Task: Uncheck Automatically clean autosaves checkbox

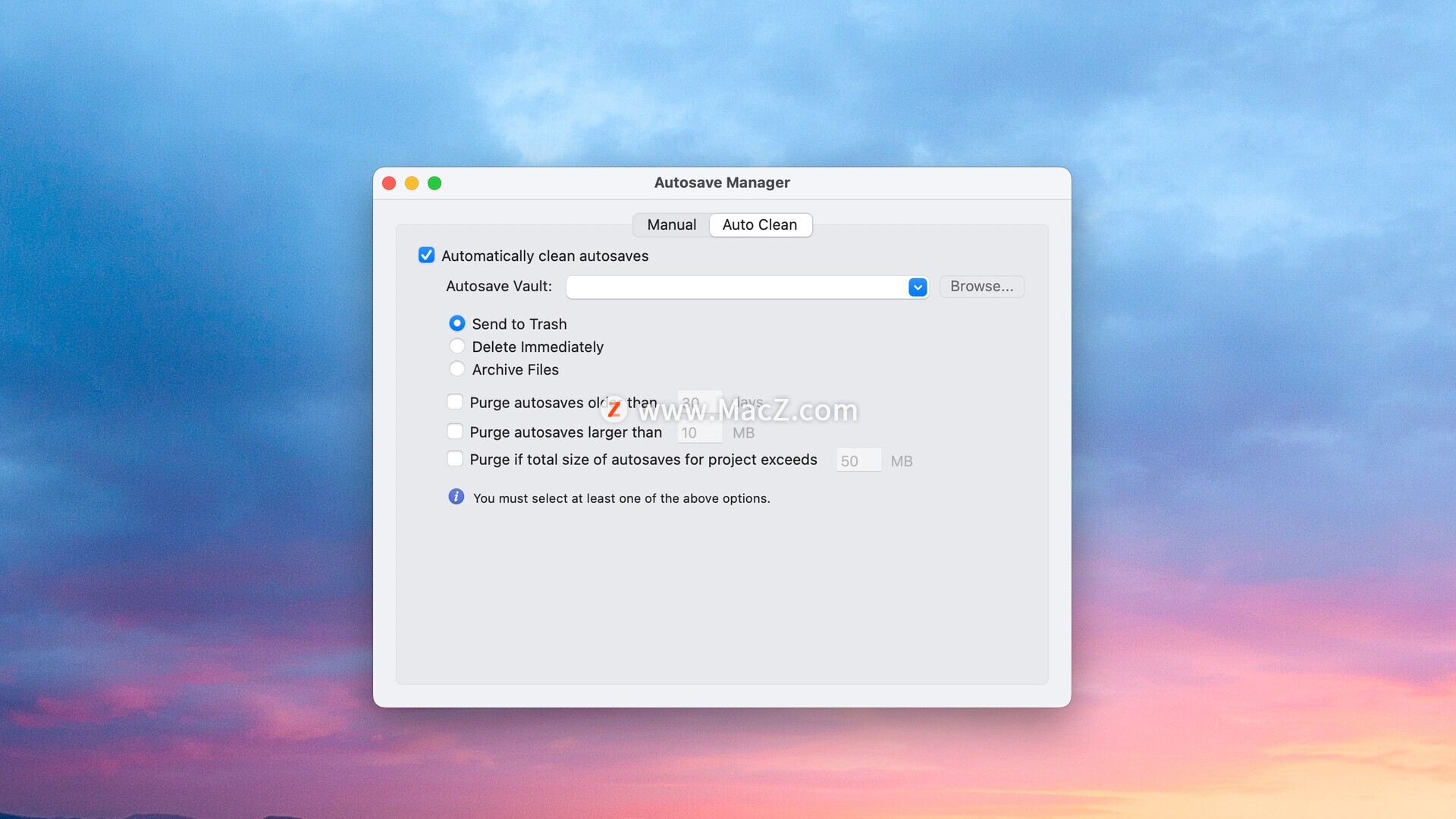Action: [426, 256]
